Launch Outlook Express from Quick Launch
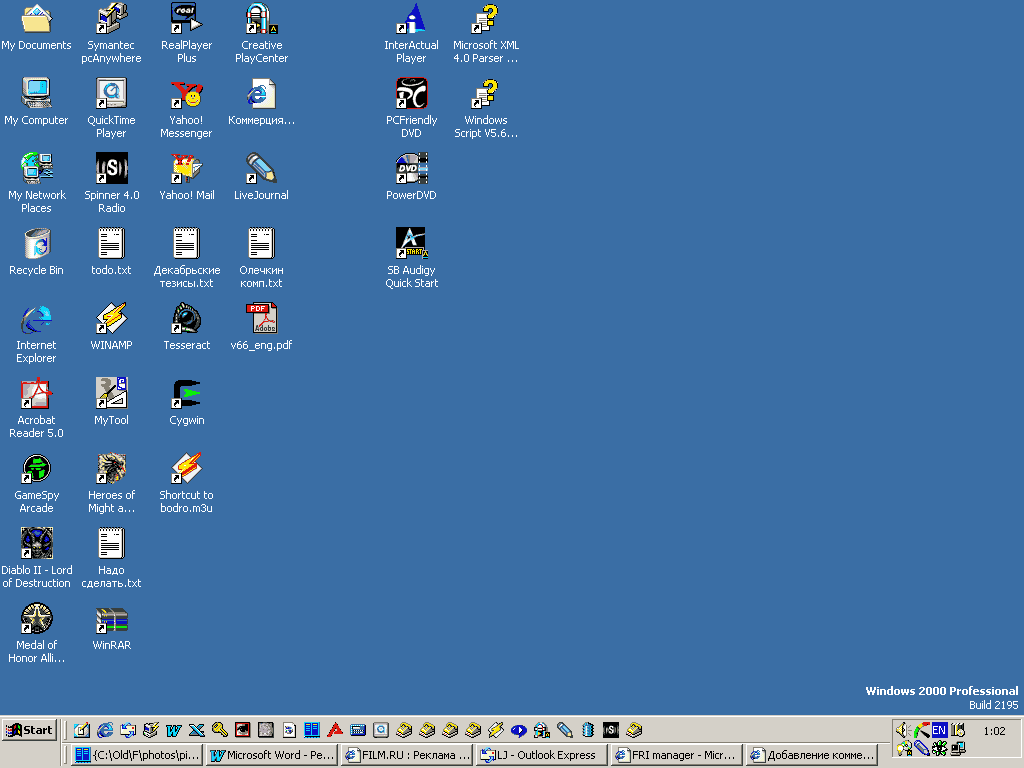The image size is (1024, 768). coord(128,730)
